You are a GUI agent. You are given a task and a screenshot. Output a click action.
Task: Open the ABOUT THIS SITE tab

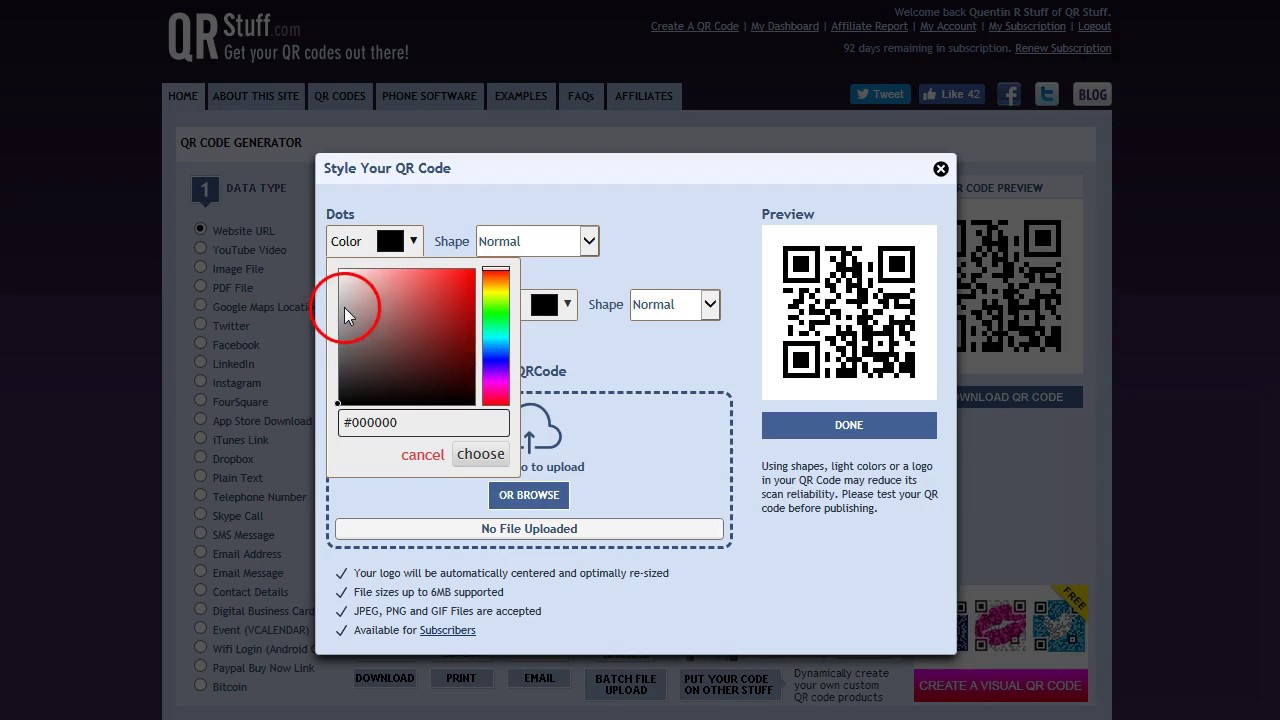click(x=255, y=96)
